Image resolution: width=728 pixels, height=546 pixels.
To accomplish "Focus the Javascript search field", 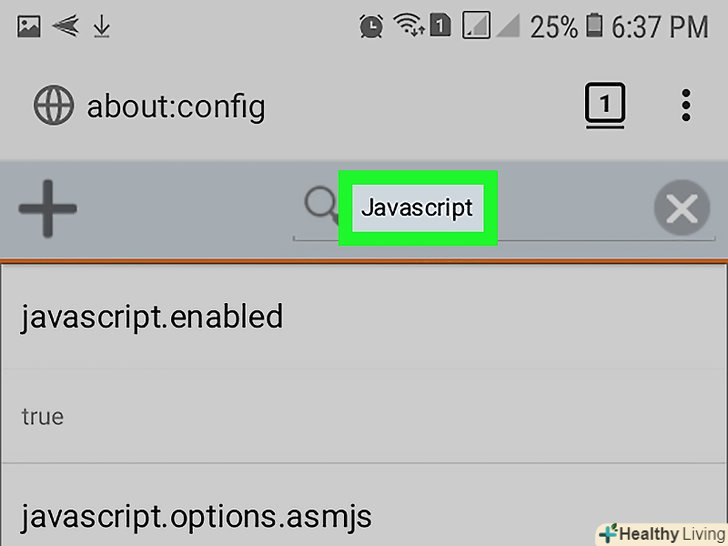I will [x=417, y=208].
